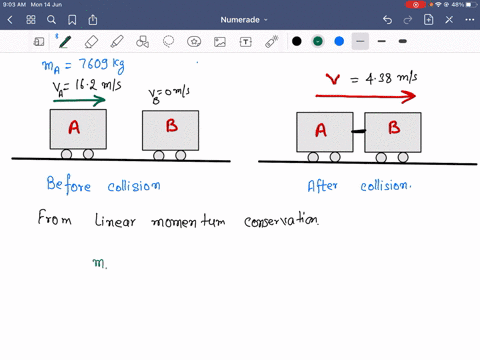Select the Shapes tool

click(x=142, y=42)
